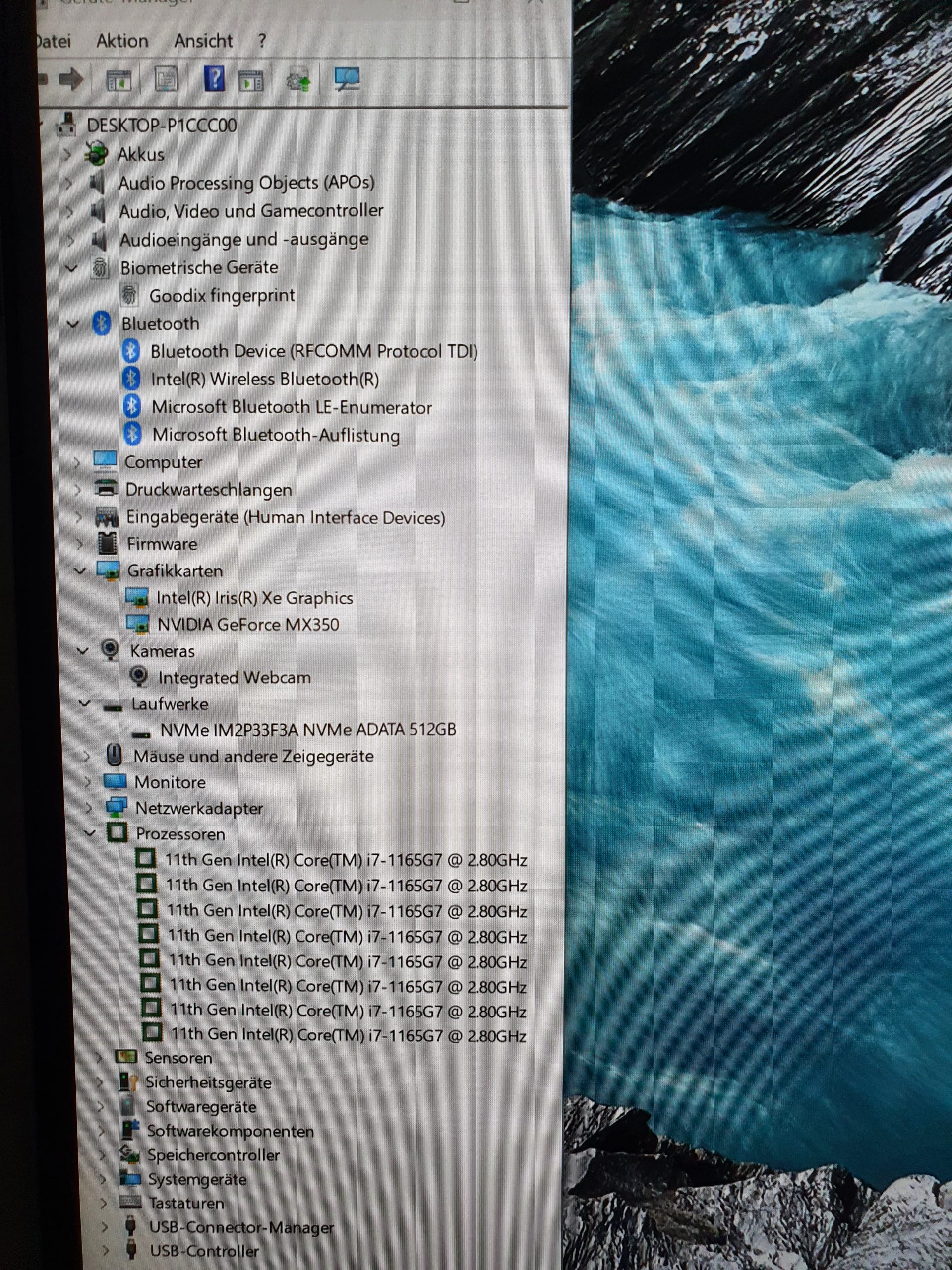
Task: Select the DESKTOP-P1CCC00 root node
Action: pyautogui.click(x=161, y=126)
